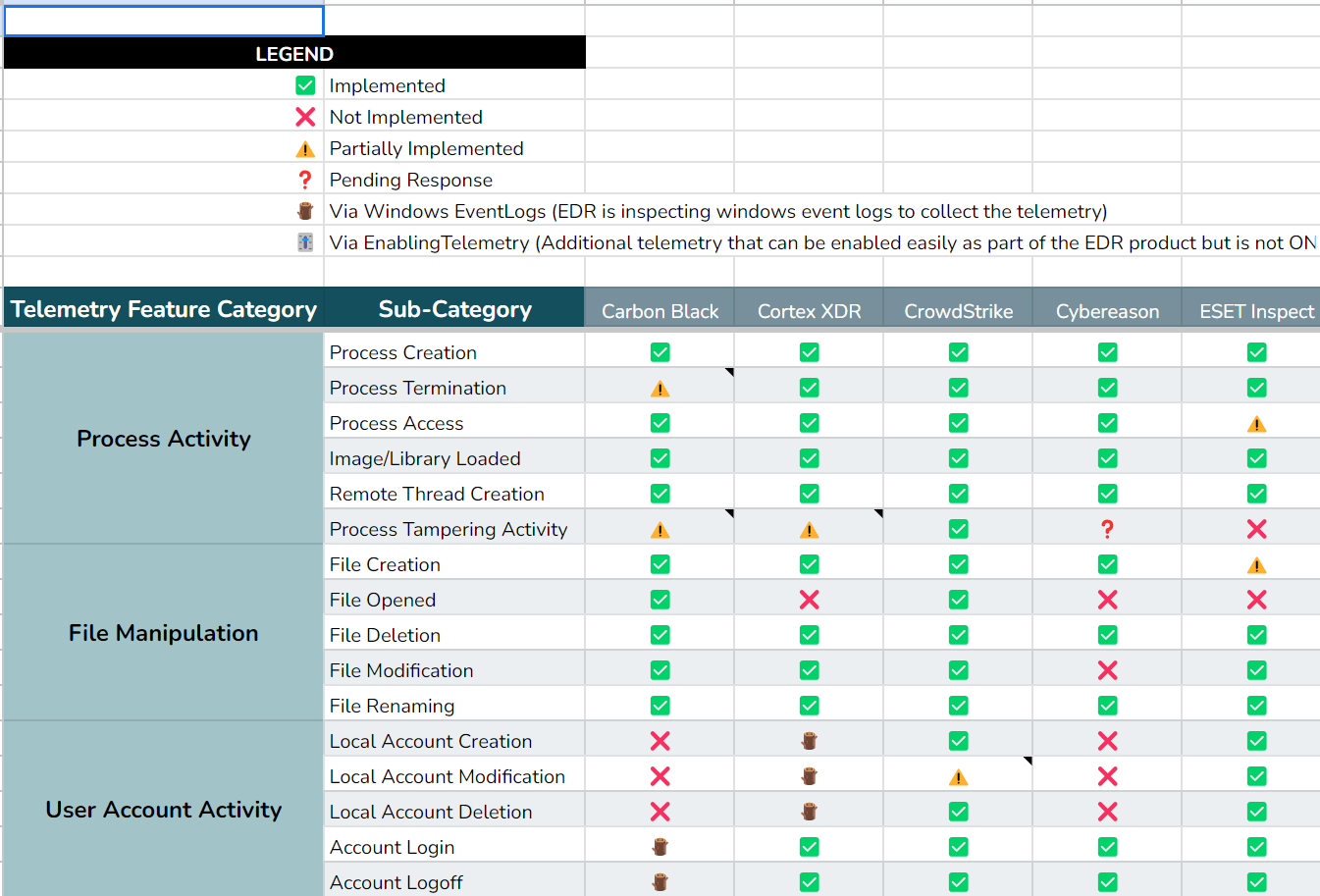1320x896 pixels.
Task: Select the CrowdStrike column header
Action: (x=958, y=307)
